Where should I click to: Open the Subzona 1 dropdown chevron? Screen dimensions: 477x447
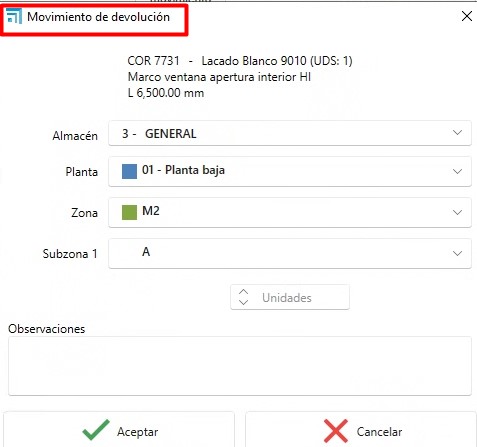coord(457,253)
